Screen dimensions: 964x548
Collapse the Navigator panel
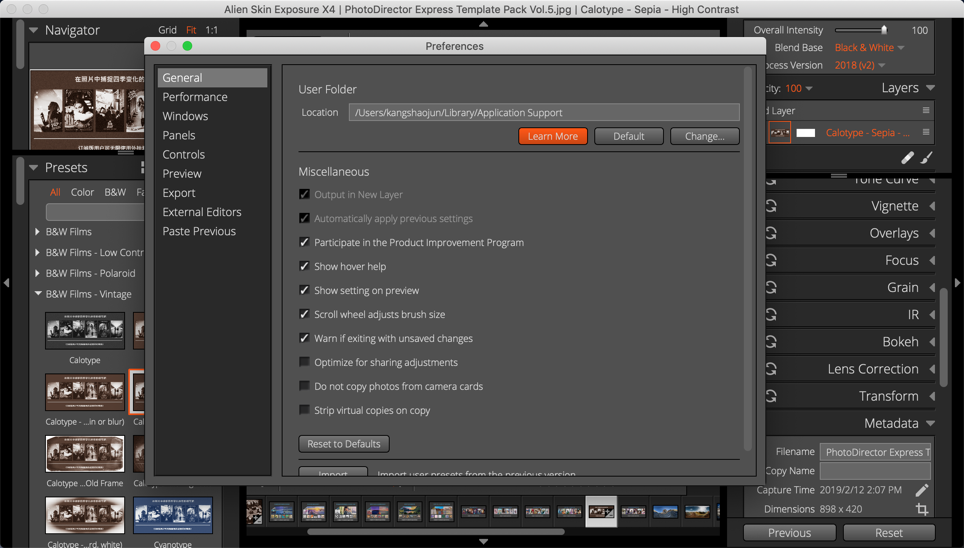coord(33,30)
